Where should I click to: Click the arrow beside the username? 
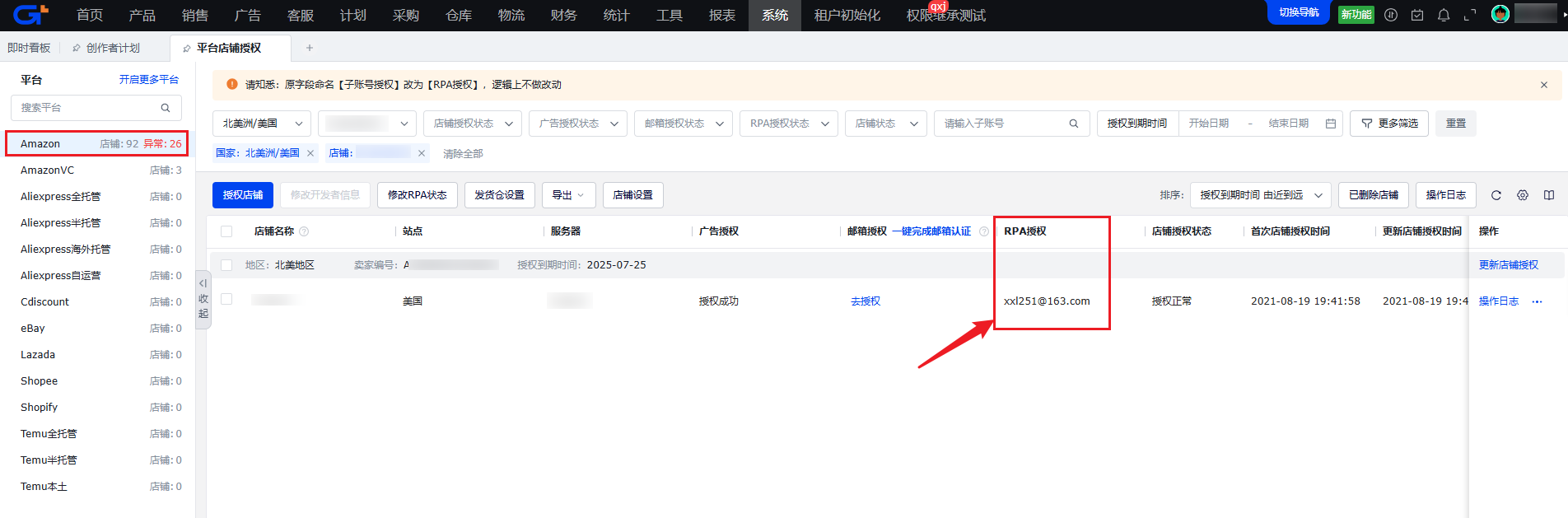pyautogui.click(x=1565, y=15)
